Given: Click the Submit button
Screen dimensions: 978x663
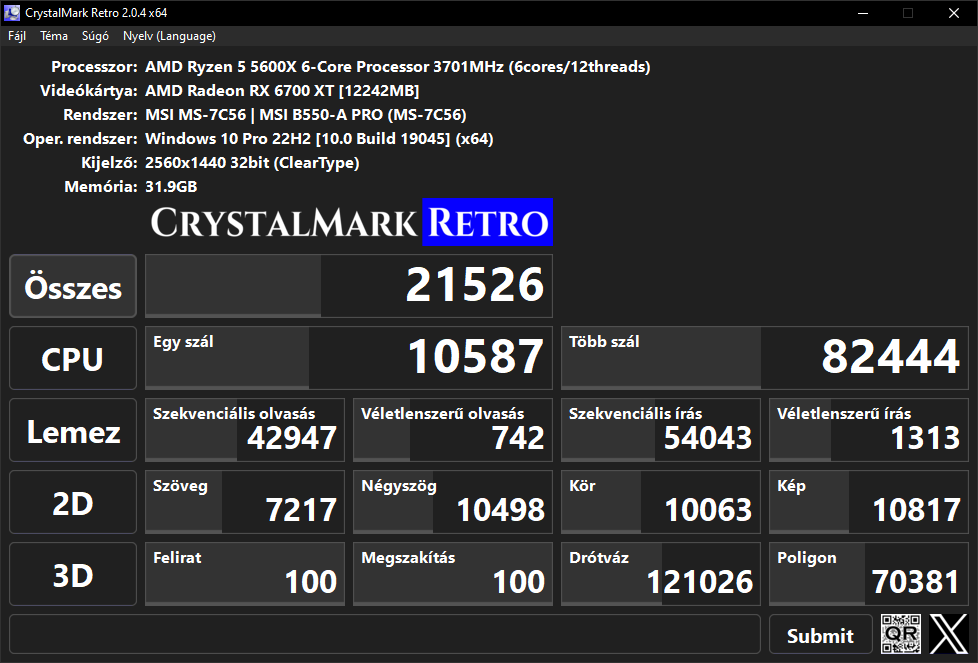Looking at the screenshot, I should [820, 635].
